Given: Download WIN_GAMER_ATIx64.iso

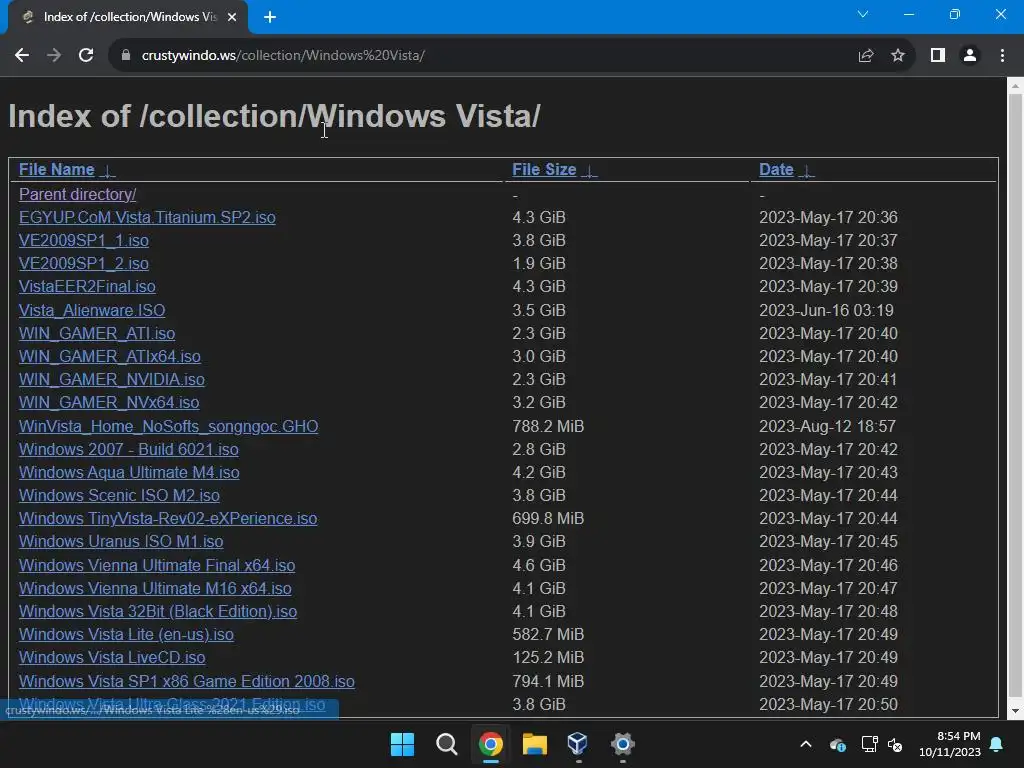Looking at the screenshot, I should [110, 357].
